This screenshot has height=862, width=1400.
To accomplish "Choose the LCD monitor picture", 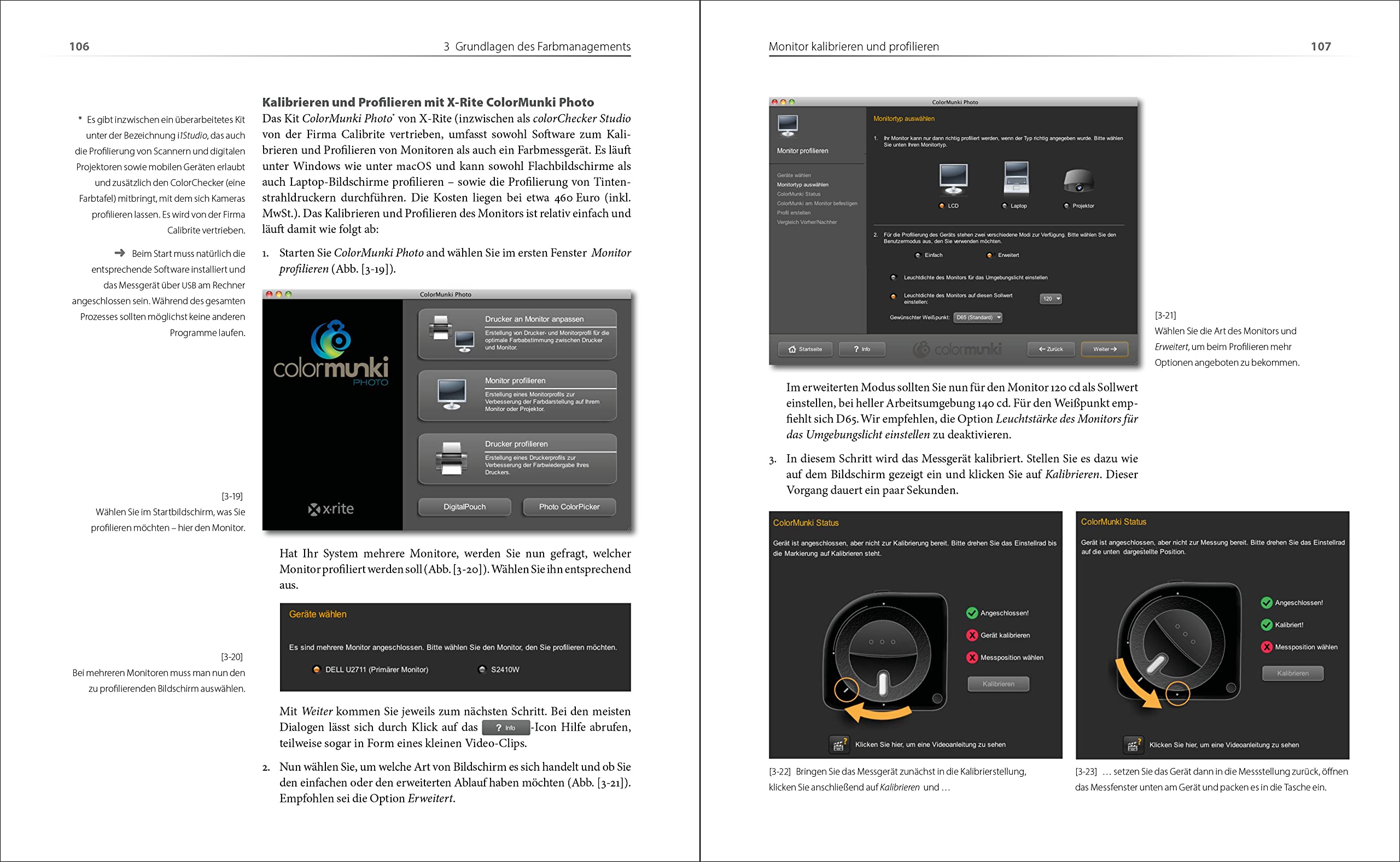I will point(953,180).
